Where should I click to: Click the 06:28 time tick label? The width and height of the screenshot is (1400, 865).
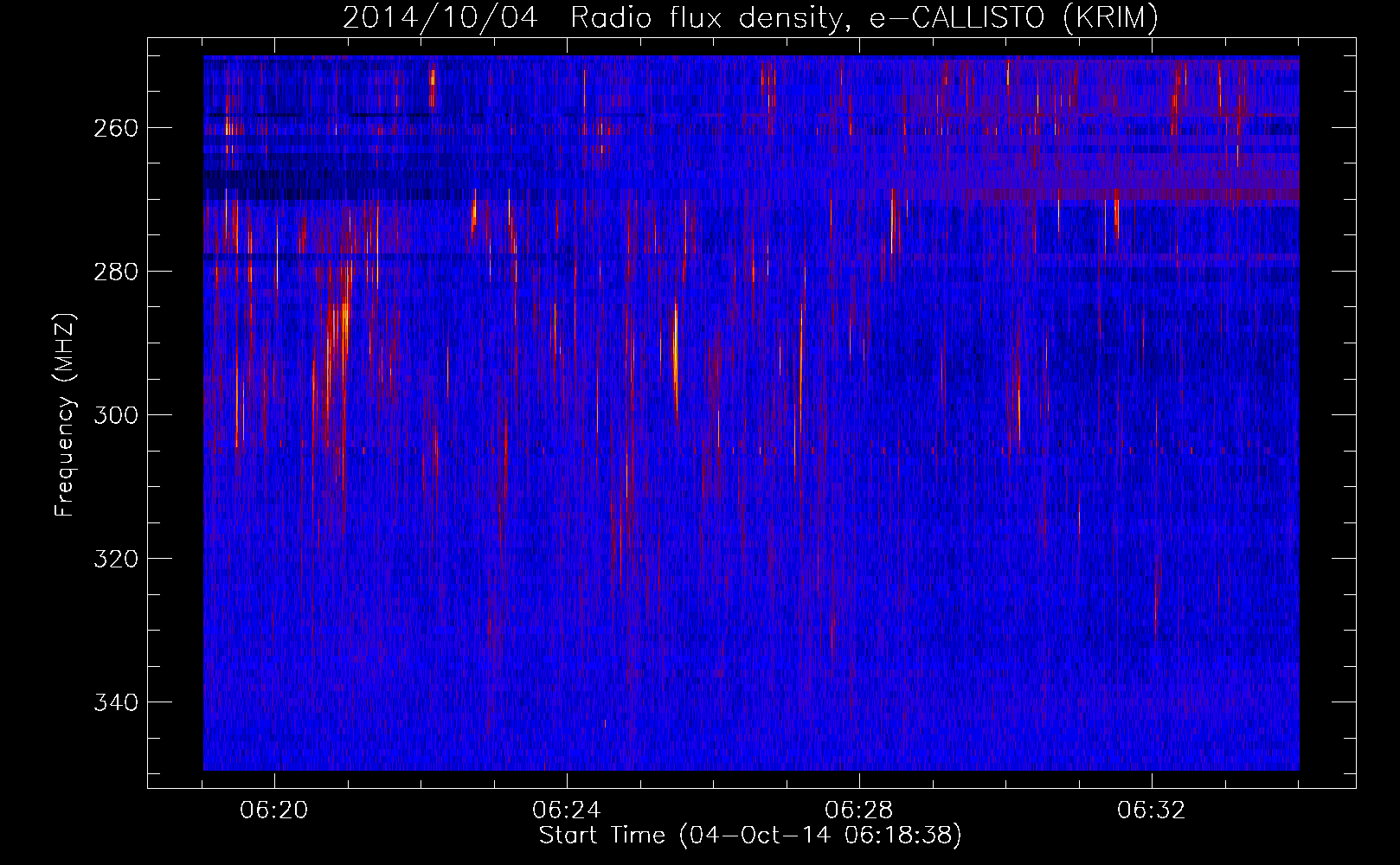pos(859,811)
